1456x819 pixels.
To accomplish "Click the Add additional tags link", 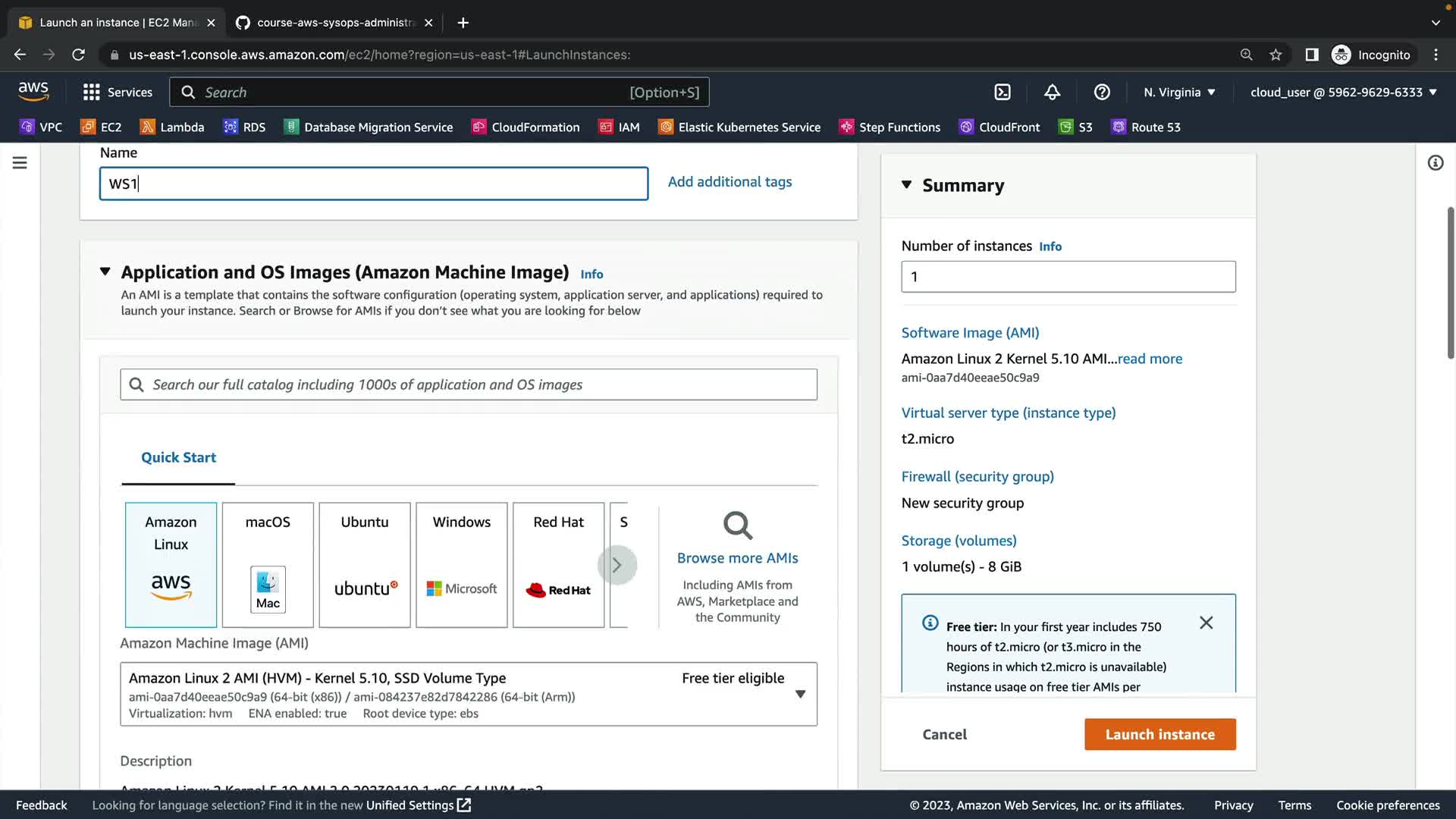I will coord(730,182).
